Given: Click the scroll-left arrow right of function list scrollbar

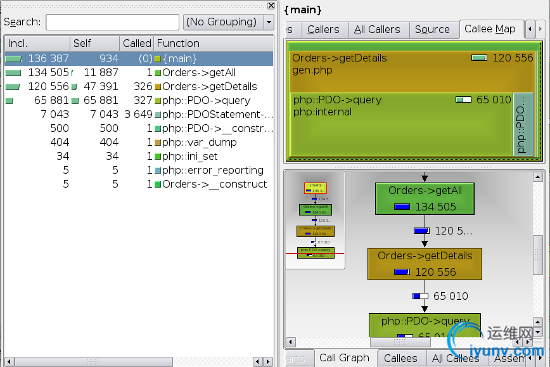Looking at the screenshot, I should point(258,362).
